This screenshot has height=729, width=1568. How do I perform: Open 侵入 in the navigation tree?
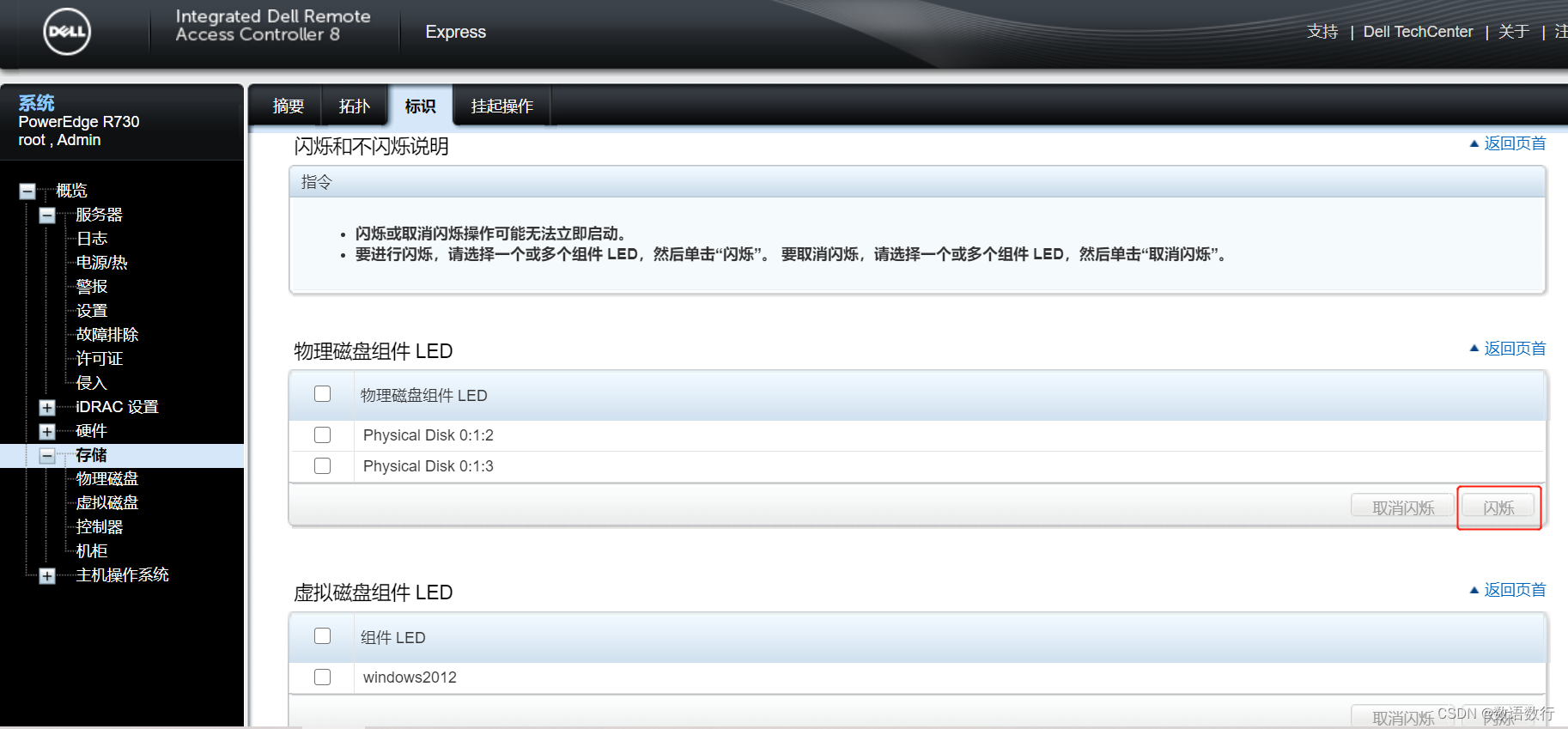(x=91, y=383)
